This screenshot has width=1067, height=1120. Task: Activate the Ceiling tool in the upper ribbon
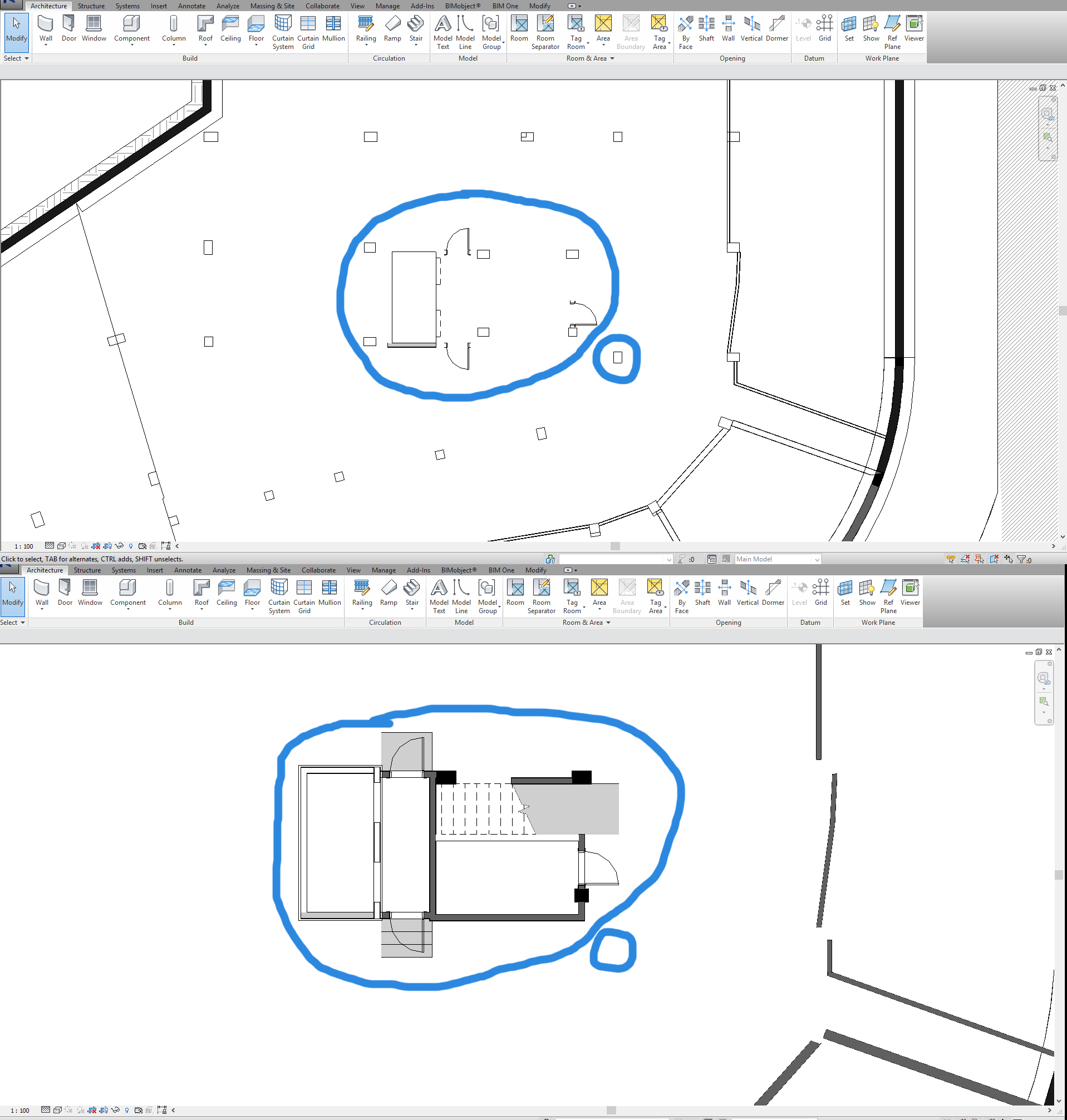pyautogui.click(x=230, y=28)
